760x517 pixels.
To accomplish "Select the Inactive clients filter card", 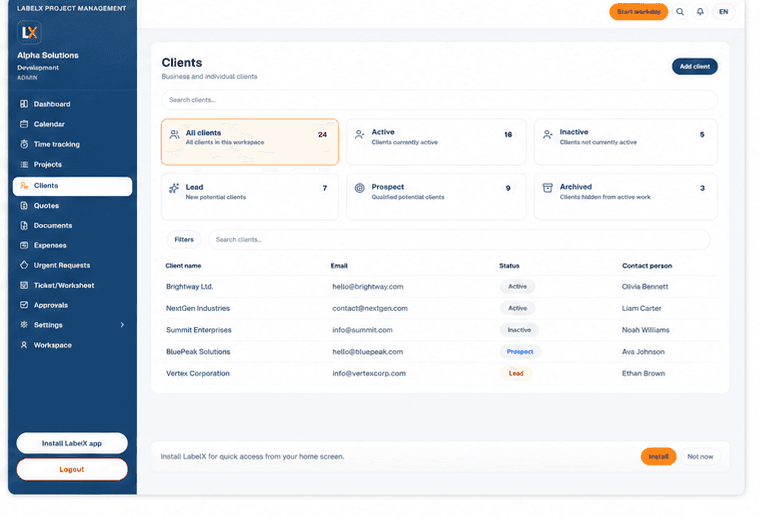I will click(x=625, y=142).
